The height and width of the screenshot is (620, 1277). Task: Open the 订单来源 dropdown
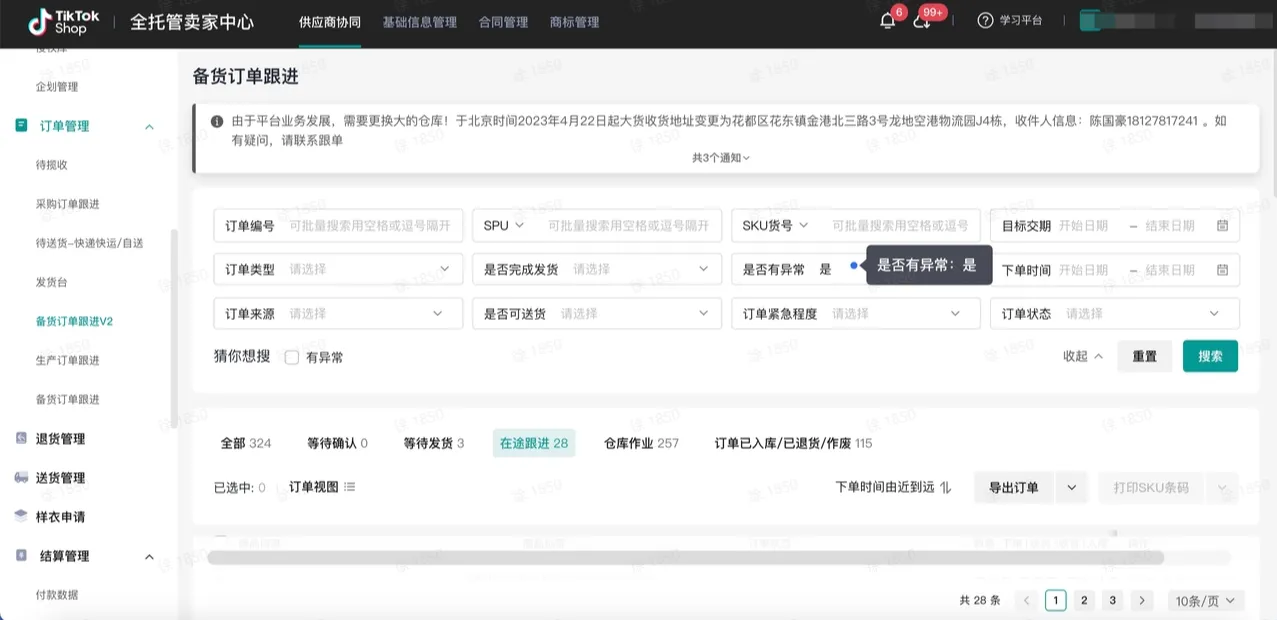pos(339,313)
